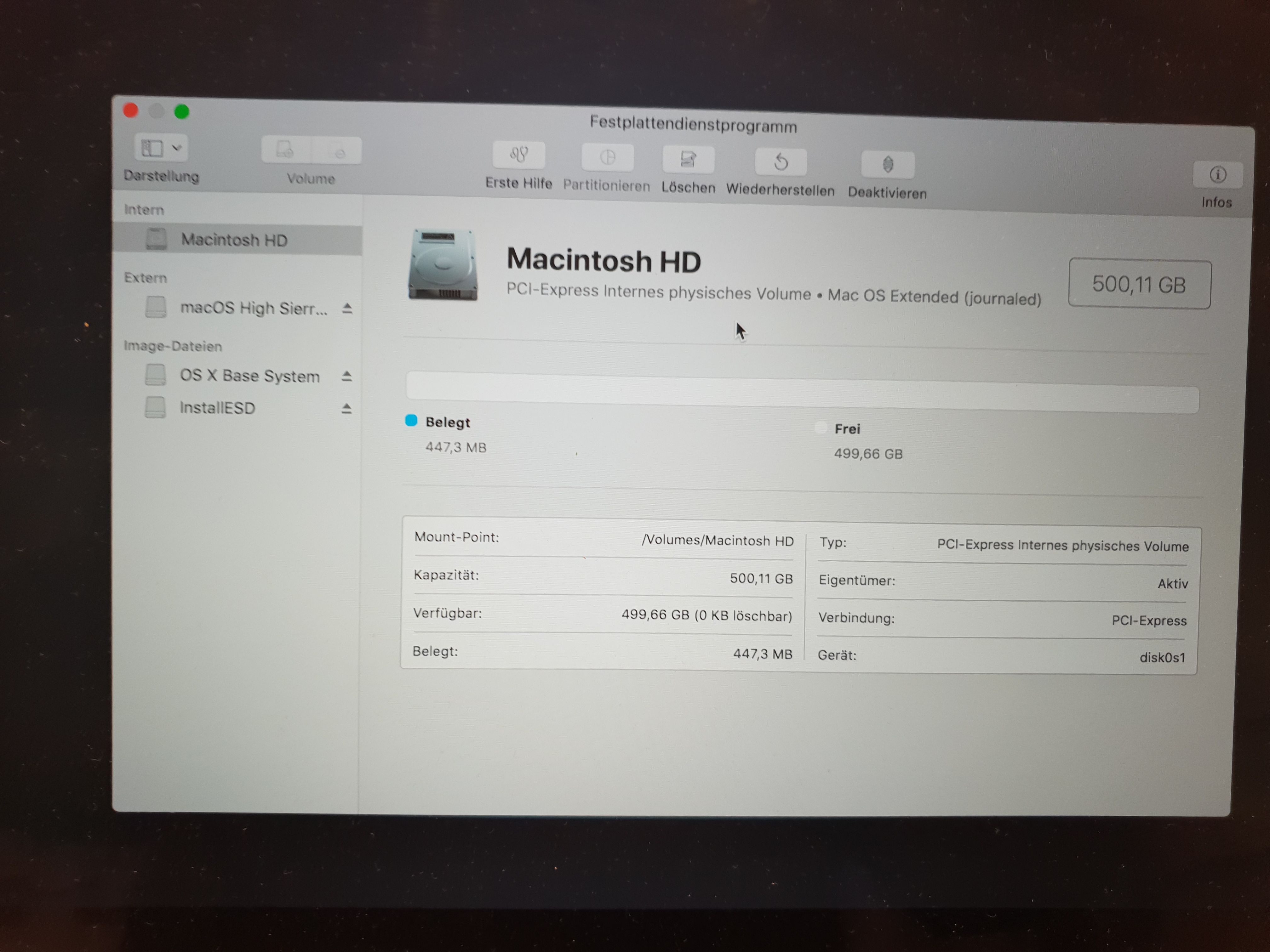Click the large Macintosh HD drive image
Screen dimensions: 1270x952
coord(443,265)
